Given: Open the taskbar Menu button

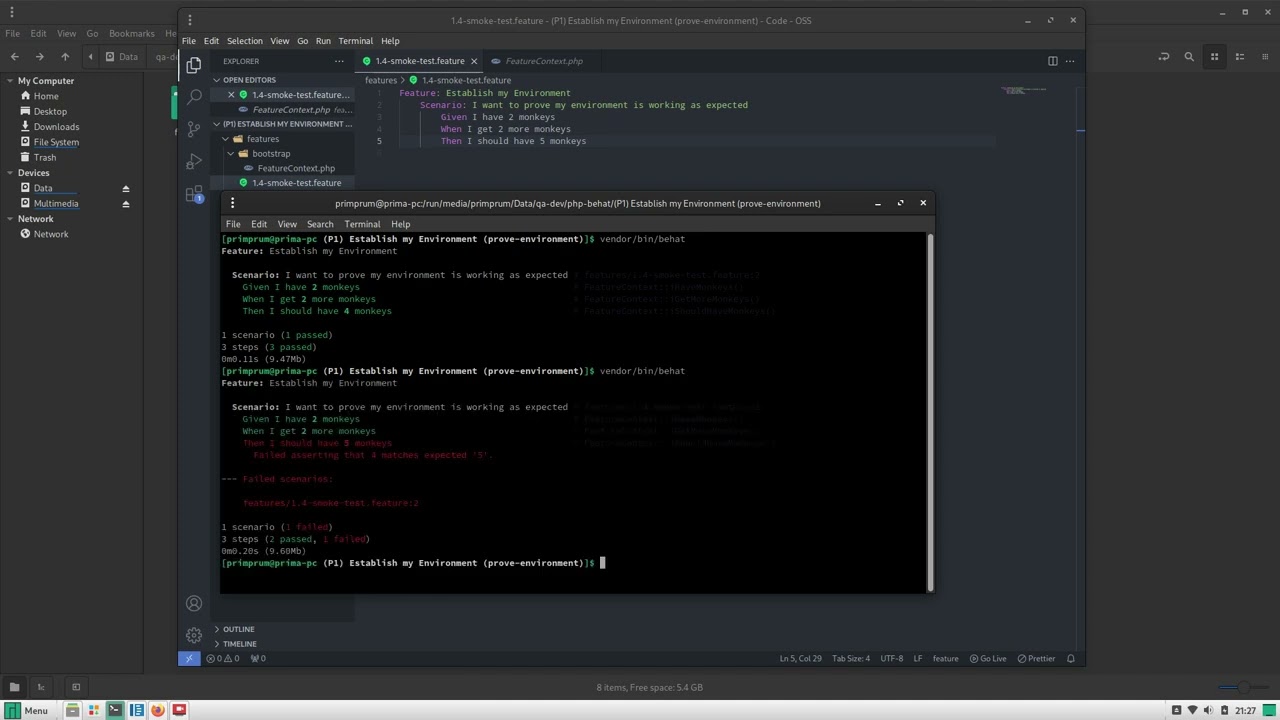Looking at the screenshot, I should click(28, 710).
